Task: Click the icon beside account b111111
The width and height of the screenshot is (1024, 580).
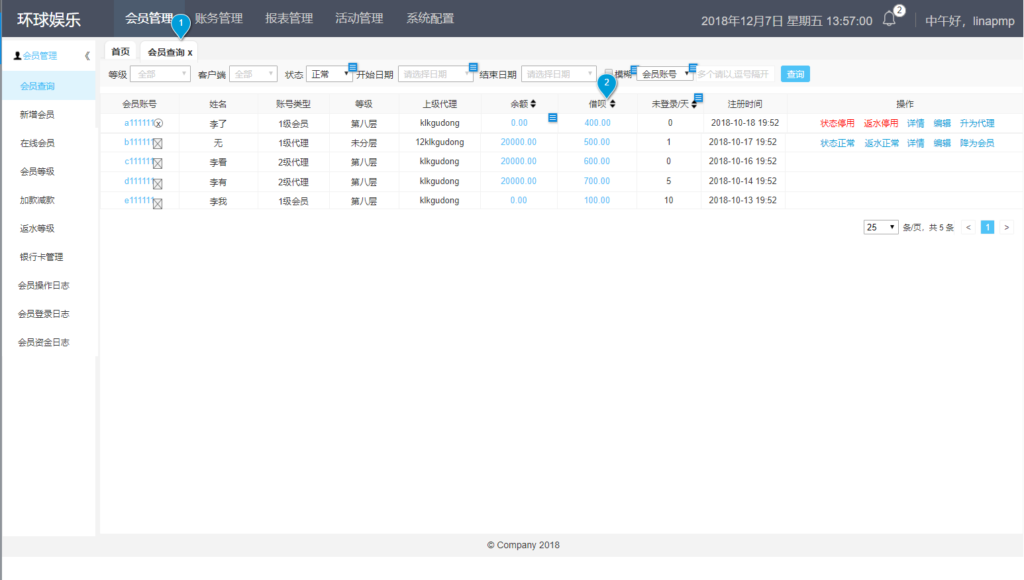Action: pyautogui.click(x=158, y=143)
